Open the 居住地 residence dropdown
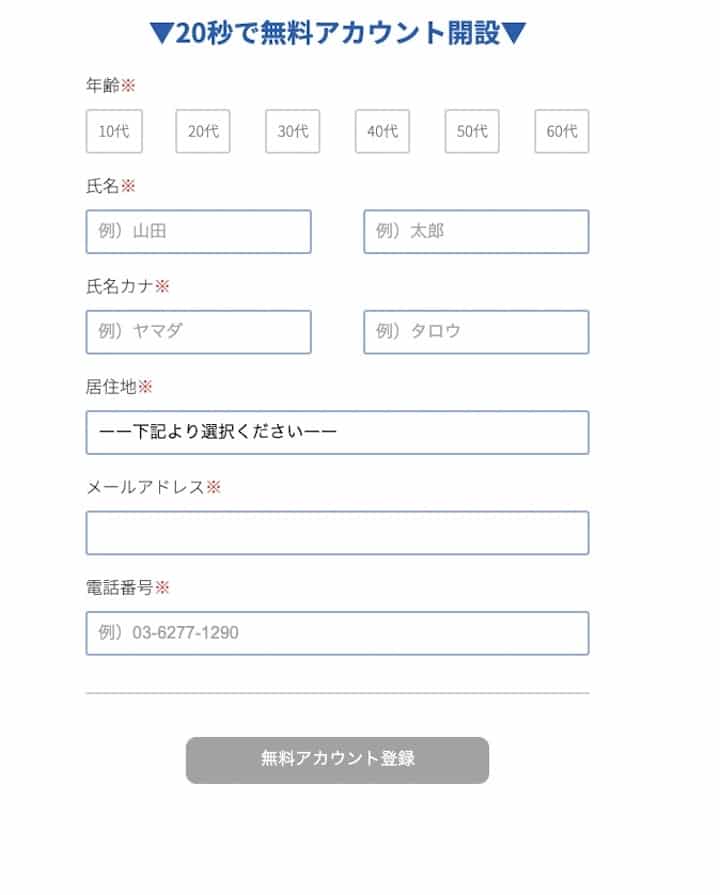This screenshot has width=720, height=895. tap(337, 432)
